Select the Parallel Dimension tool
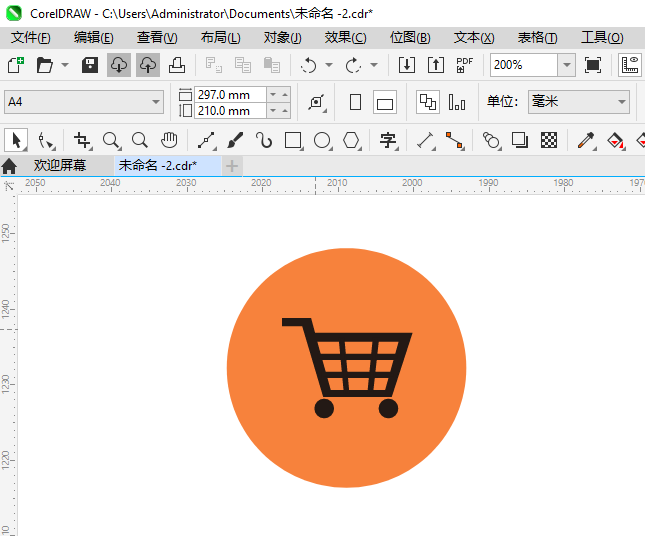 (426, 141)
